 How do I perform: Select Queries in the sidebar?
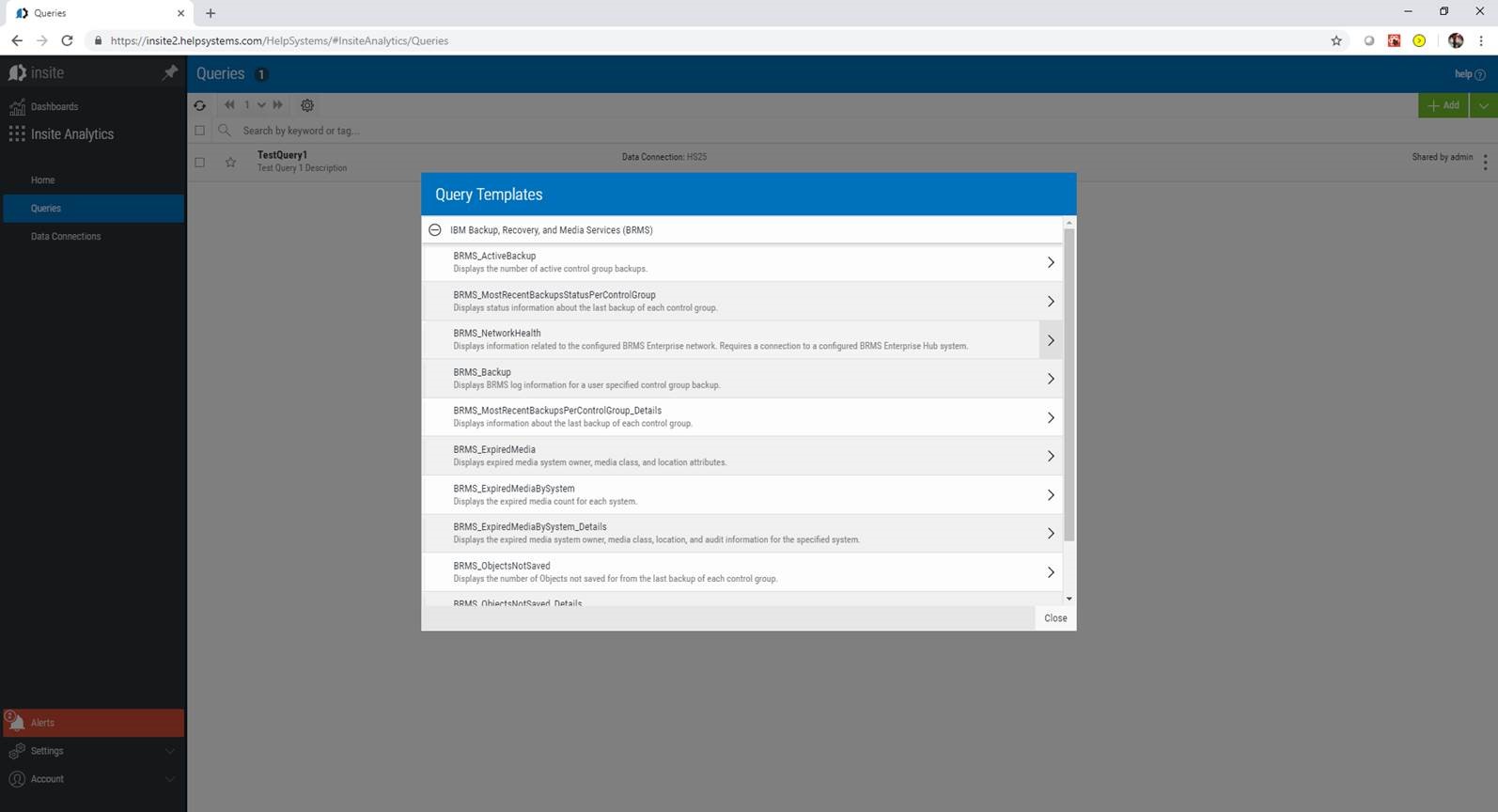tap(94, 208)
